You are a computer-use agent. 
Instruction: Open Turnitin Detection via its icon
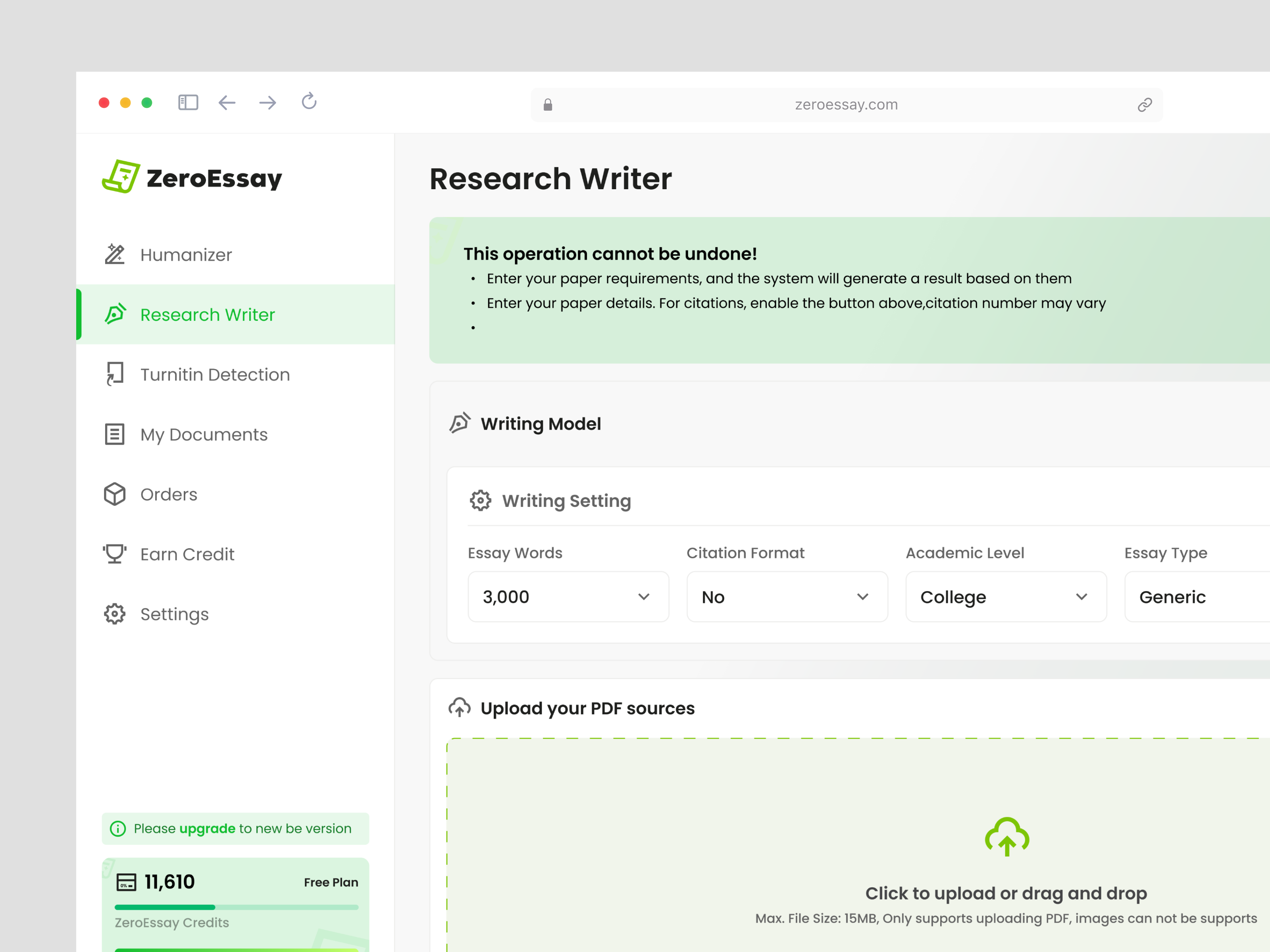click(115, 374)
